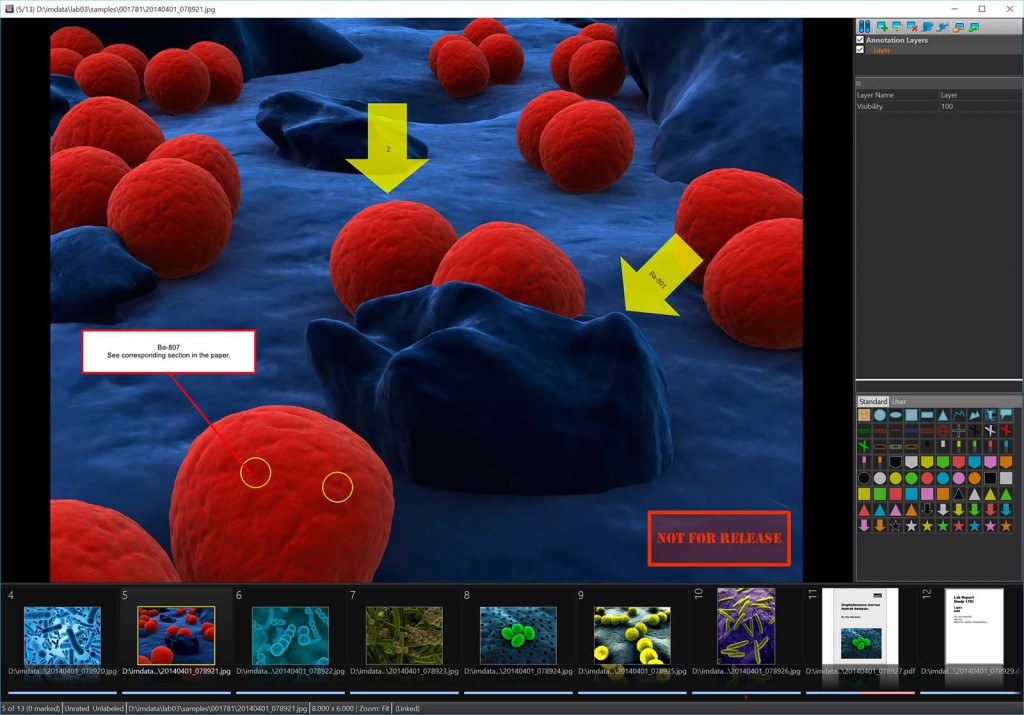1024x715 pixels.
Task: Toggle visibility of the Layer entry
Action: pyautogui.click(x=859, y=50)
